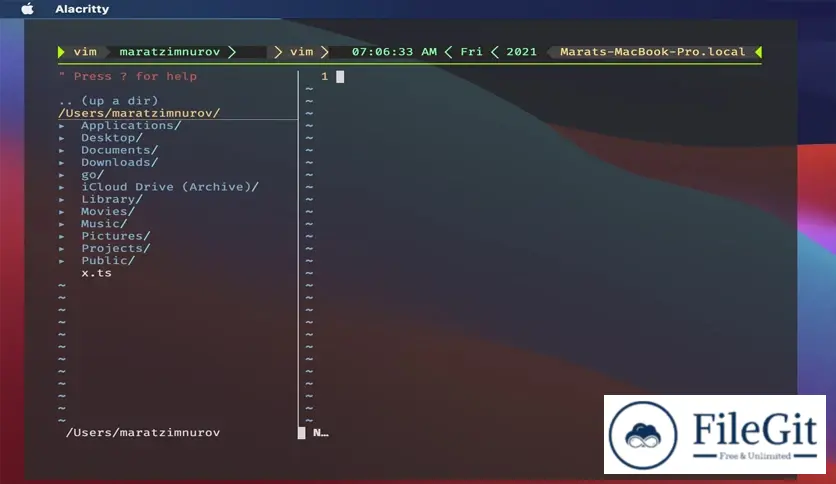Open the Alacritty application menu

(82, 9)
